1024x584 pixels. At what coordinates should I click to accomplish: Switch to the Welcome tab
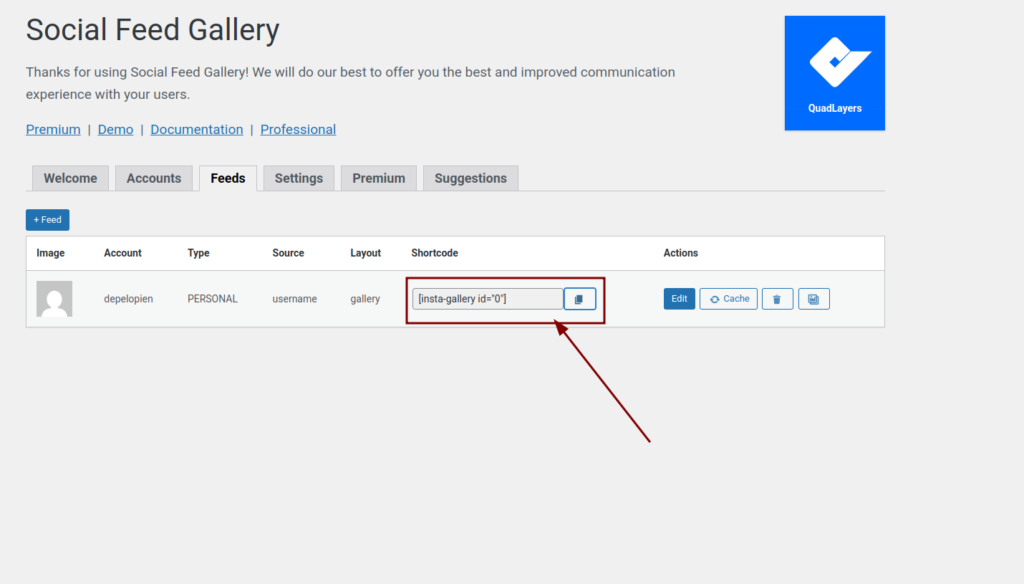(70, 178)
